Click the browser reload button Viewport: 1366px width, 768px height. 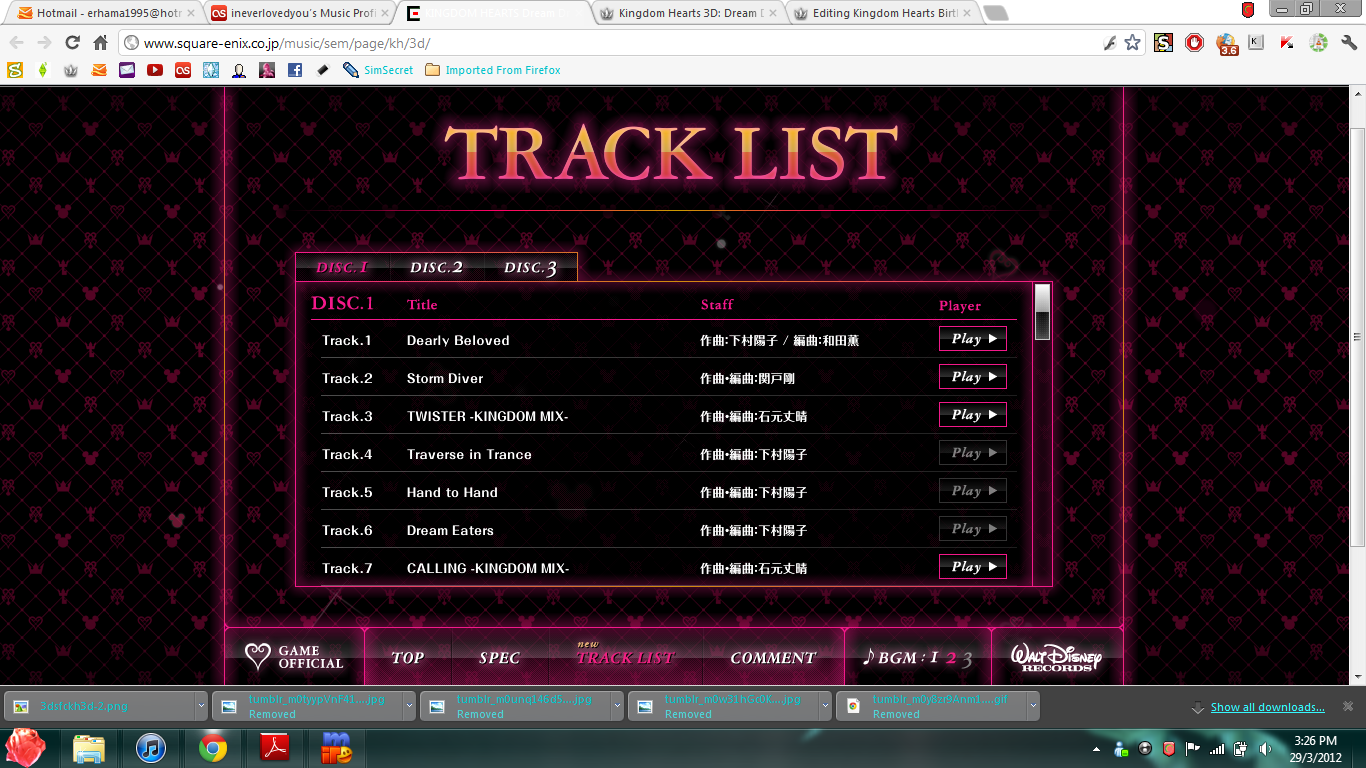pyautogui.click(x=72, y=43)
